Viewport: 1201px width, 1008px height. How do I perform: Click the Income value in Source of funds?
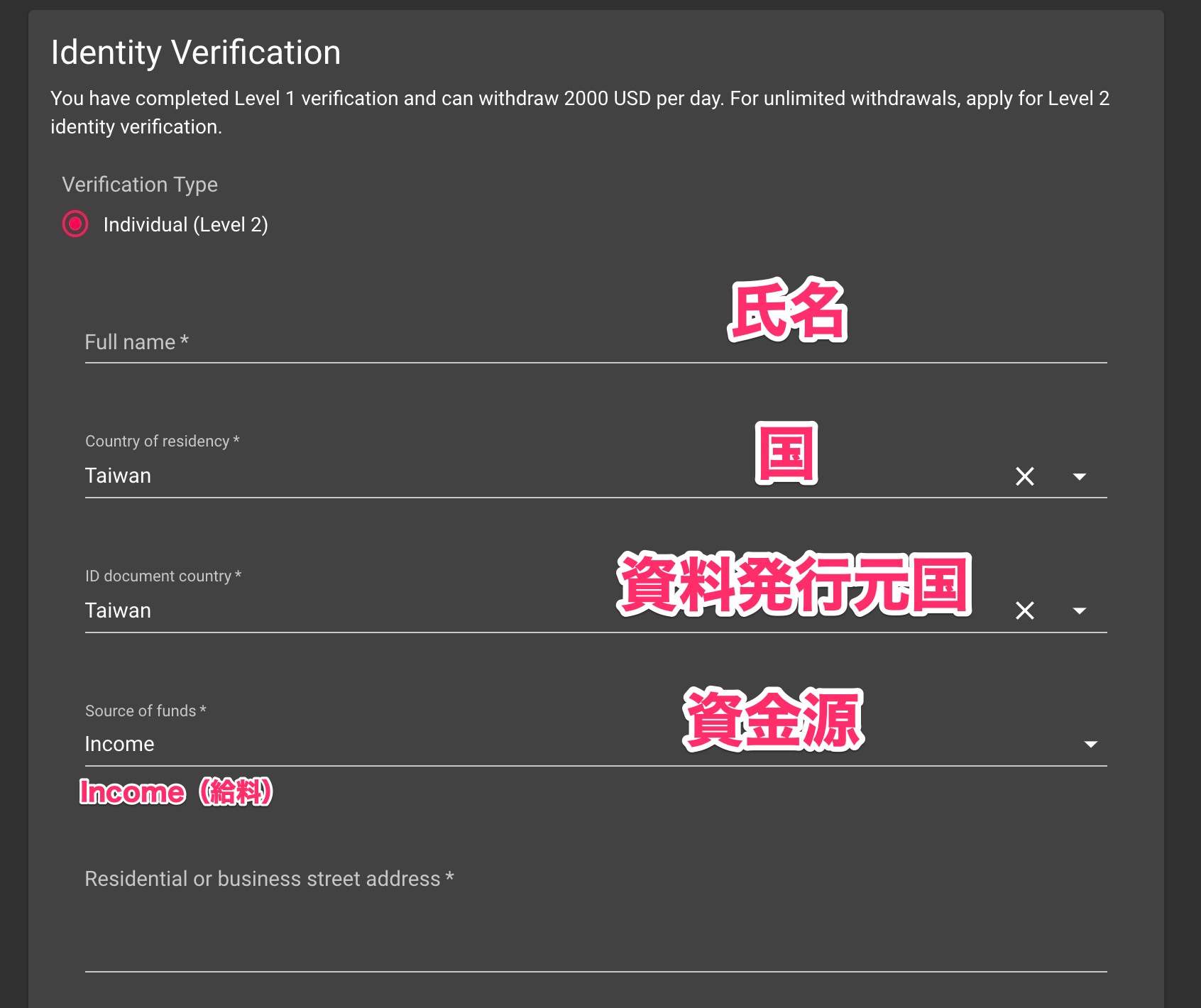coord(119,744)
